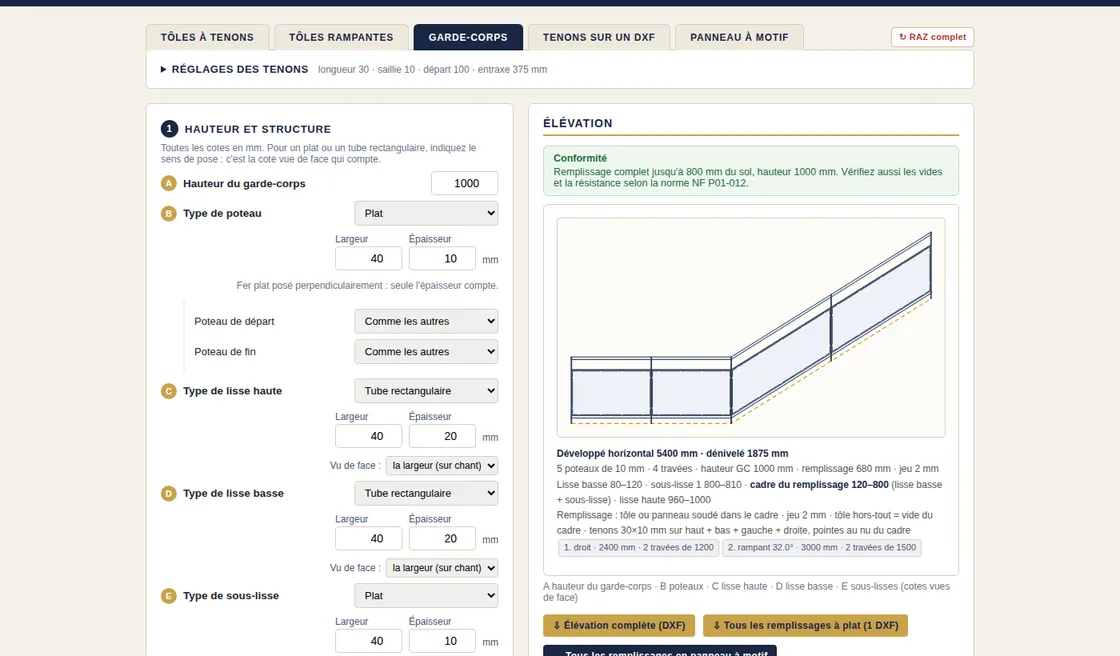The height and width of the screenshot is (656, 1120).
Task: Click the lisse haute Épaisseur input field
Action: pyautogui.click(x=442, y=436)
